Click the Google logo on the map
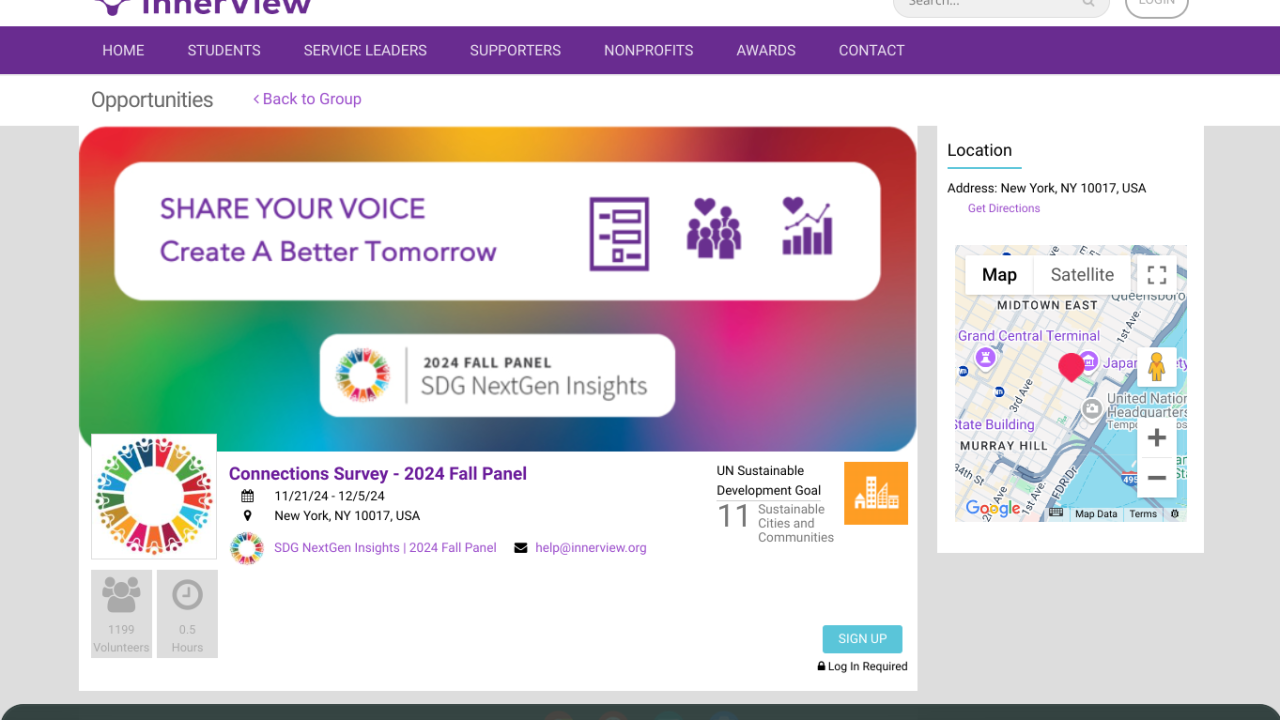The image size is (1280, 720). point(993,509)
